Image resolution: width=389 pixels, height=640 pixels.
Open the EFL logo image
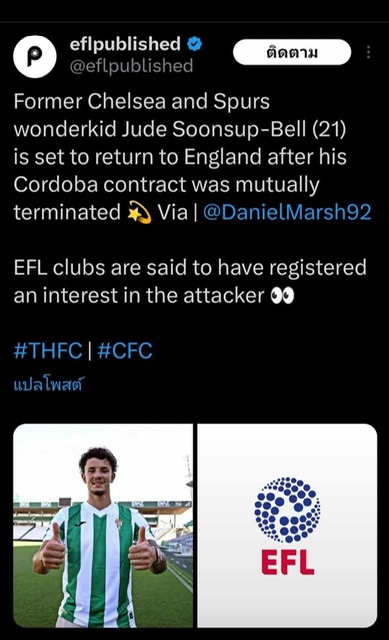click(287, 525)
